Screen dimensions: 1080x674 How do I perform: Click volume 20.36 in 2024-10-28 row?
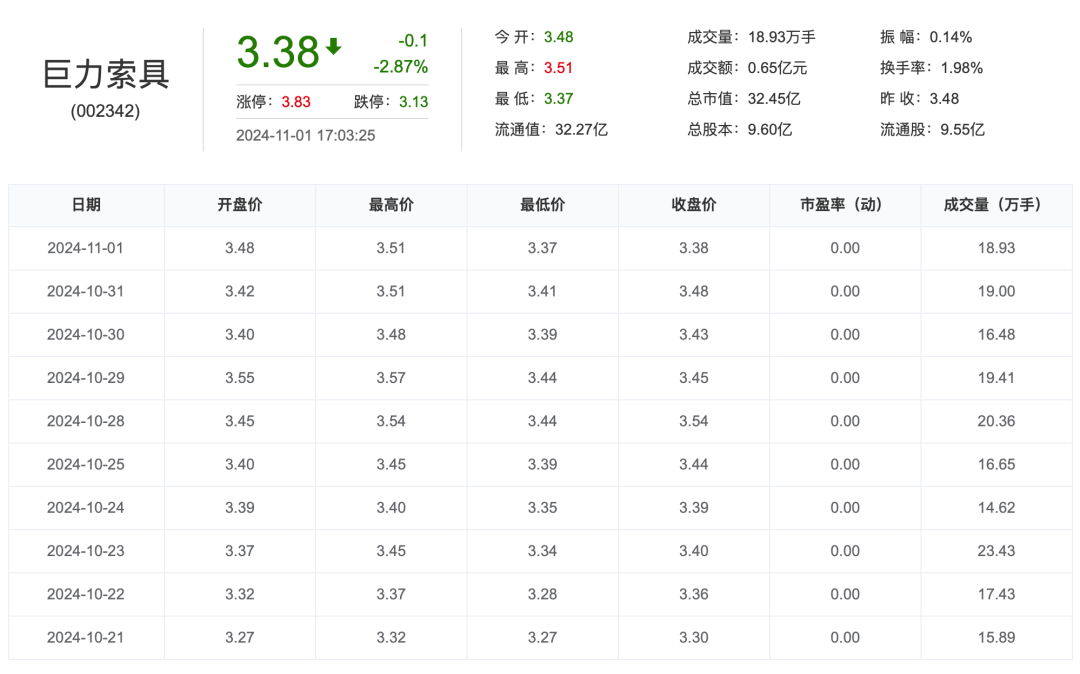click(997, 421)
